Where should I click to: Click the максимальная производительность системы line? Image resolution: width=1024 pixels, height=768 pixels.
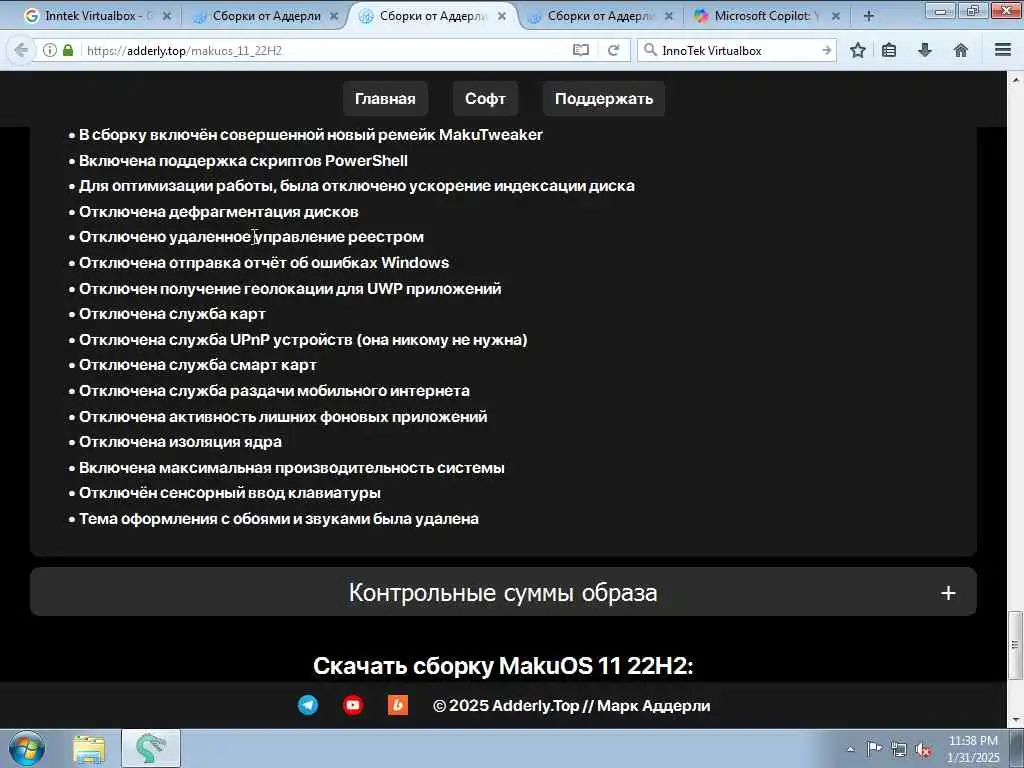[x=287, y=468]
